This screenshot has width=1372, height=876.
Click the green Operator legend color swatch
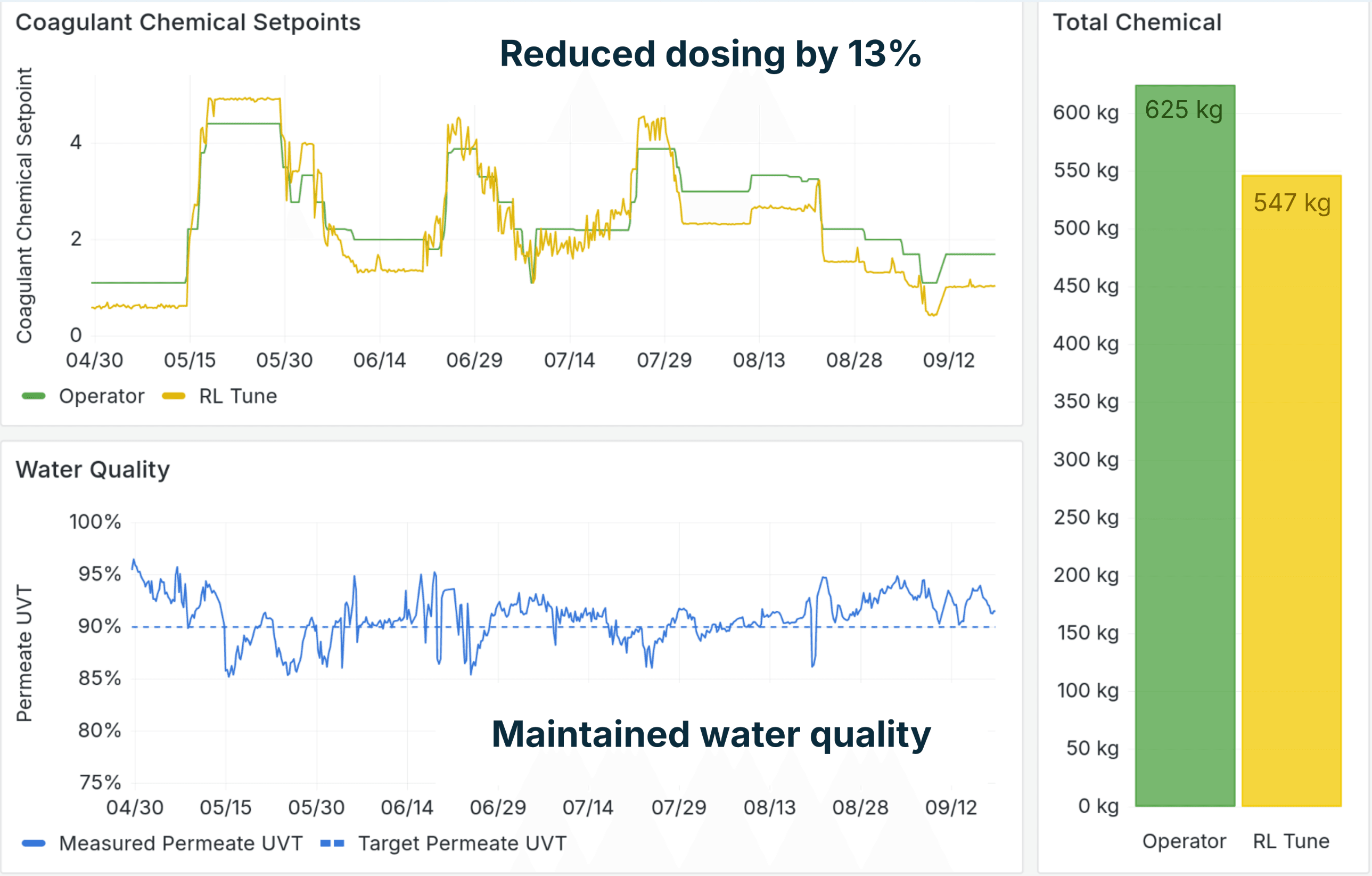(x=34, y=397)
